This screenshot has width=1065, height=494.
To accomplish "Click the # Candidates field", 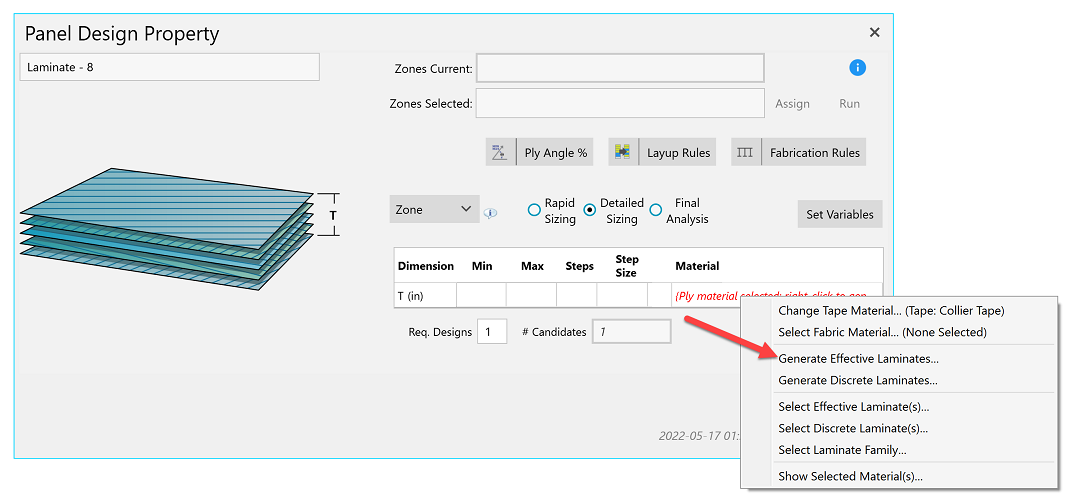I will 632,332.
